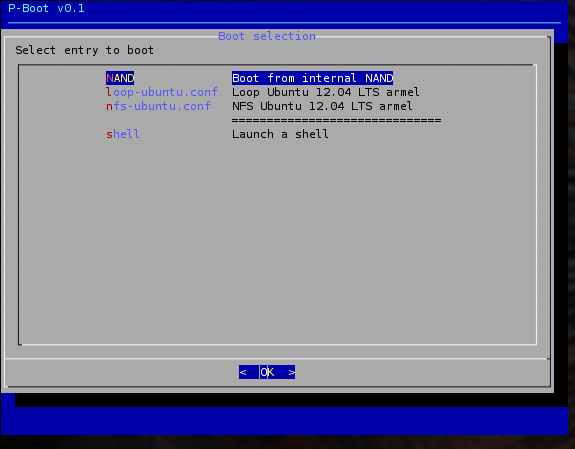
Task: Click the 'Boot selection' dialog title
Action: [267, 36]
